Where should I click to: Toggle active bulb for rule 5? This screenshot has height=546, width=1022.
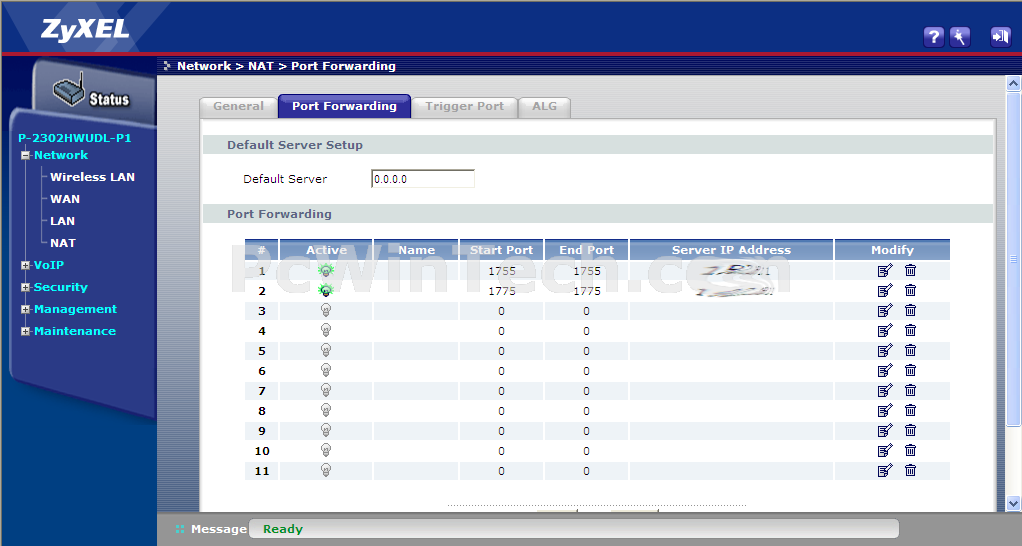pos(326,351)
